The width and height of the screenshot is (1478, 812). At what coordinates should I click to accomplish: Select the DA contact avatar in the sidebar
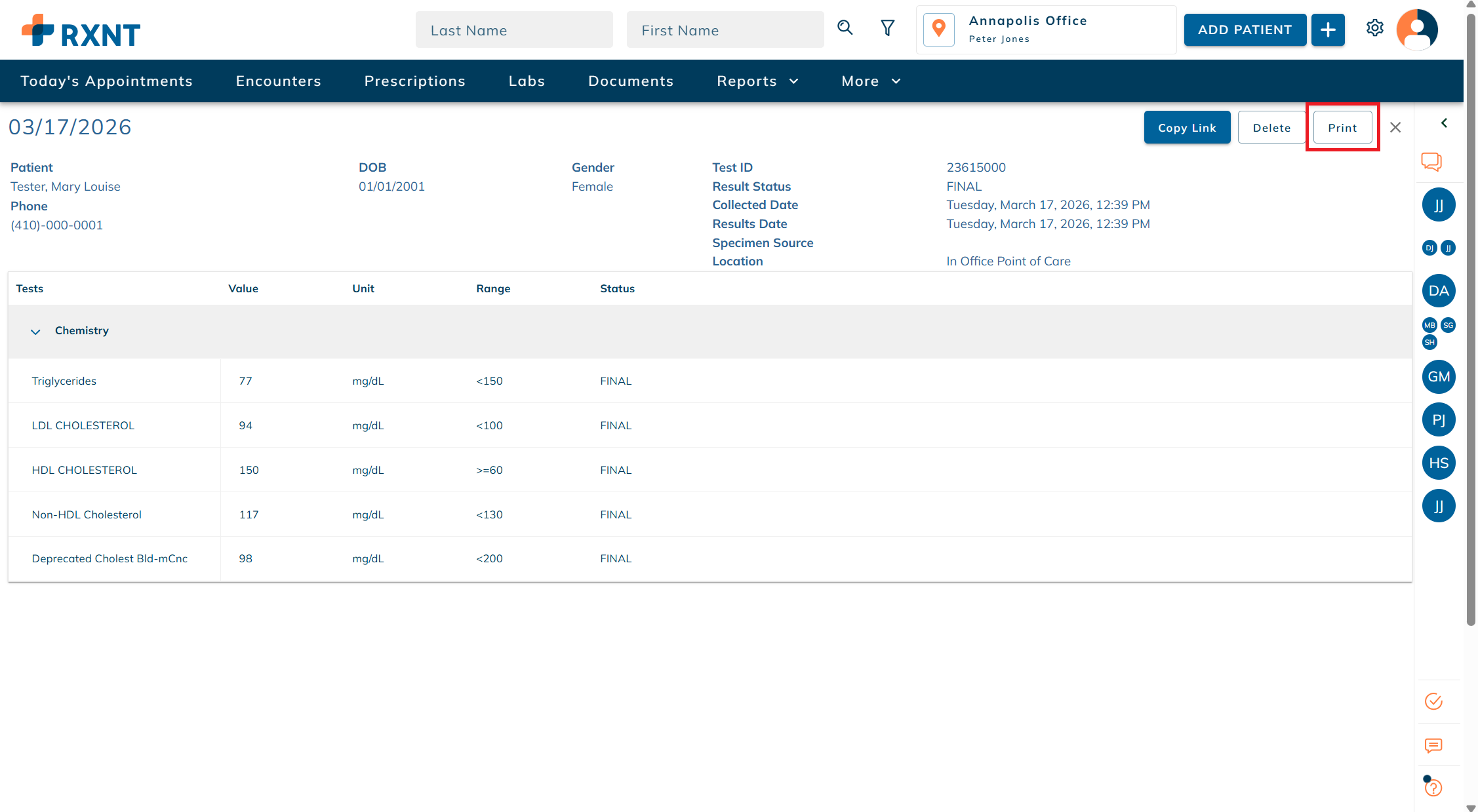point(1439,290)
